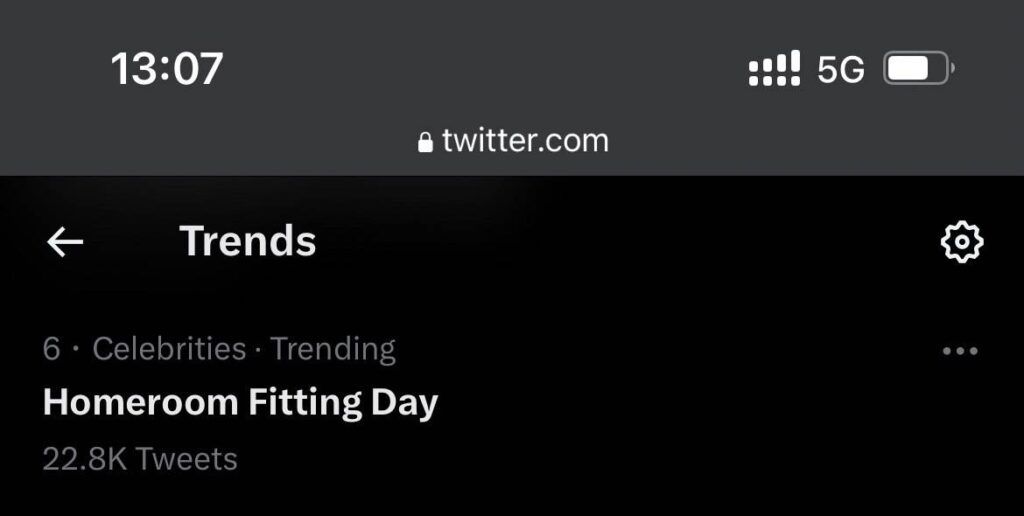Tap the 13:07 clock in status bar
This screenshot has width=1024, height=516.
point(166,69)
